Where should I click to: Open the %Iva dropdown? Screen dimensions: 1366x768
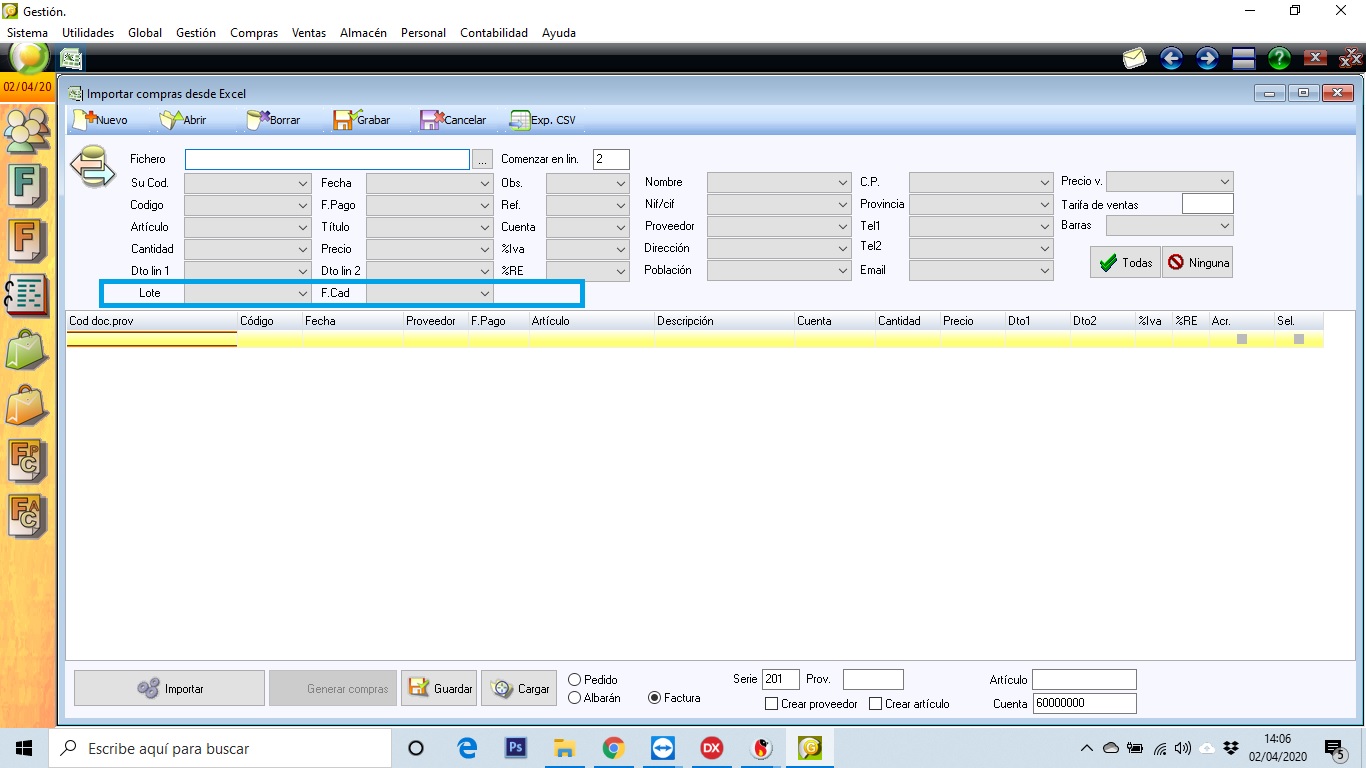coord(588,249)
